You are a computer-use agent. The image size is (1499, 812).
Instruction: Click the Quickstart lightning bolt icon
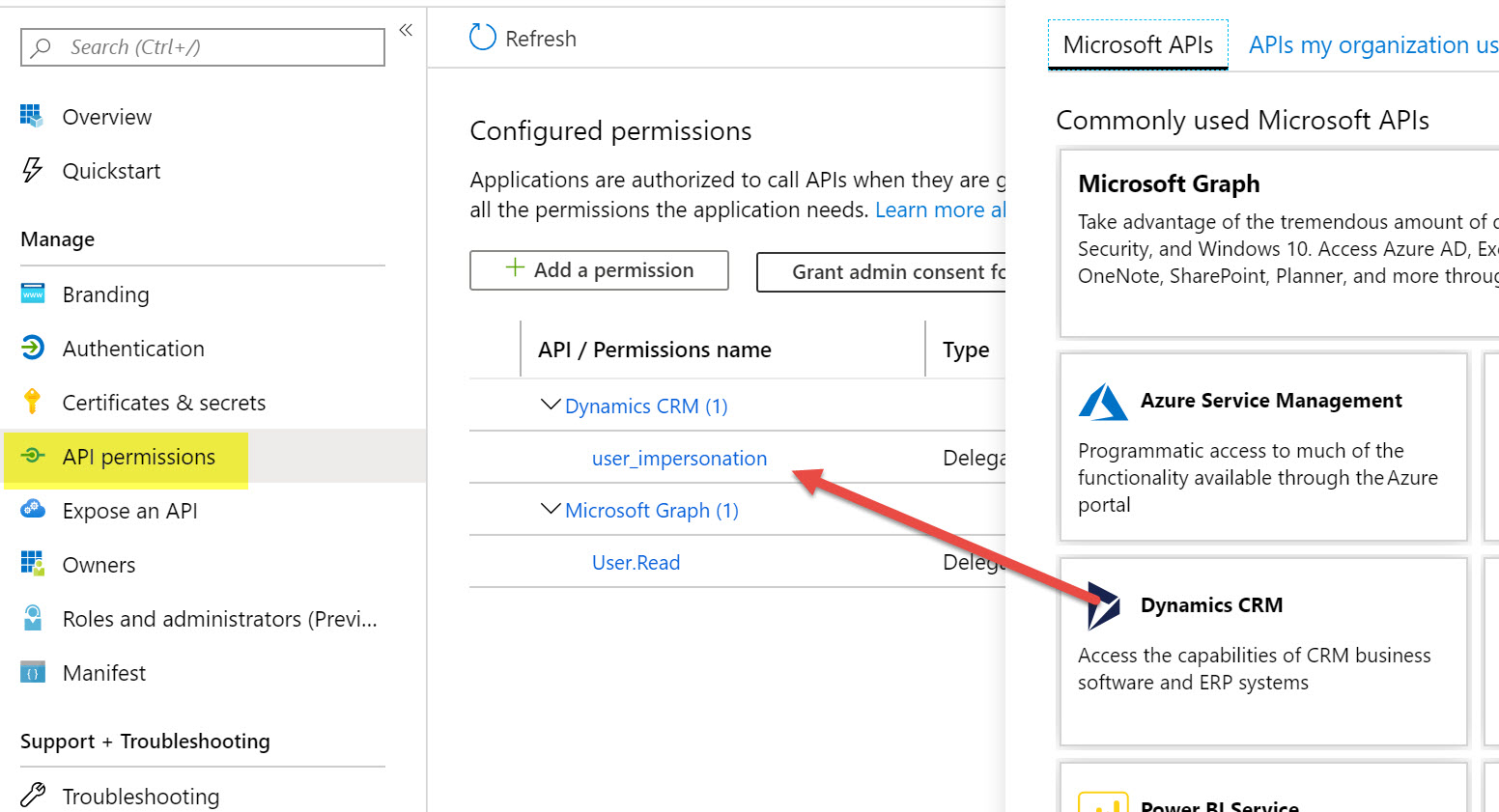coord(32,171)
